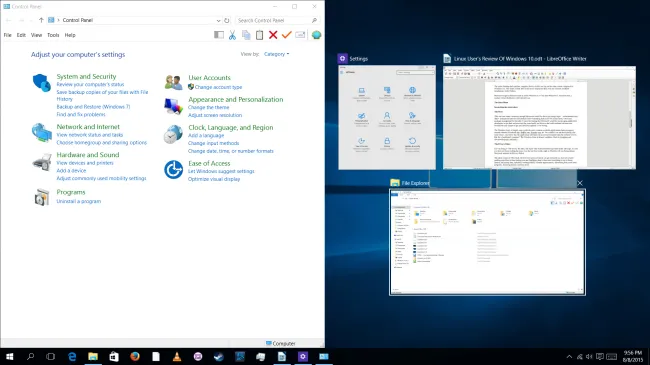Click the clock and date in taskbar
The height and width of the screenshot is (365, 650).
pos(633,356)
